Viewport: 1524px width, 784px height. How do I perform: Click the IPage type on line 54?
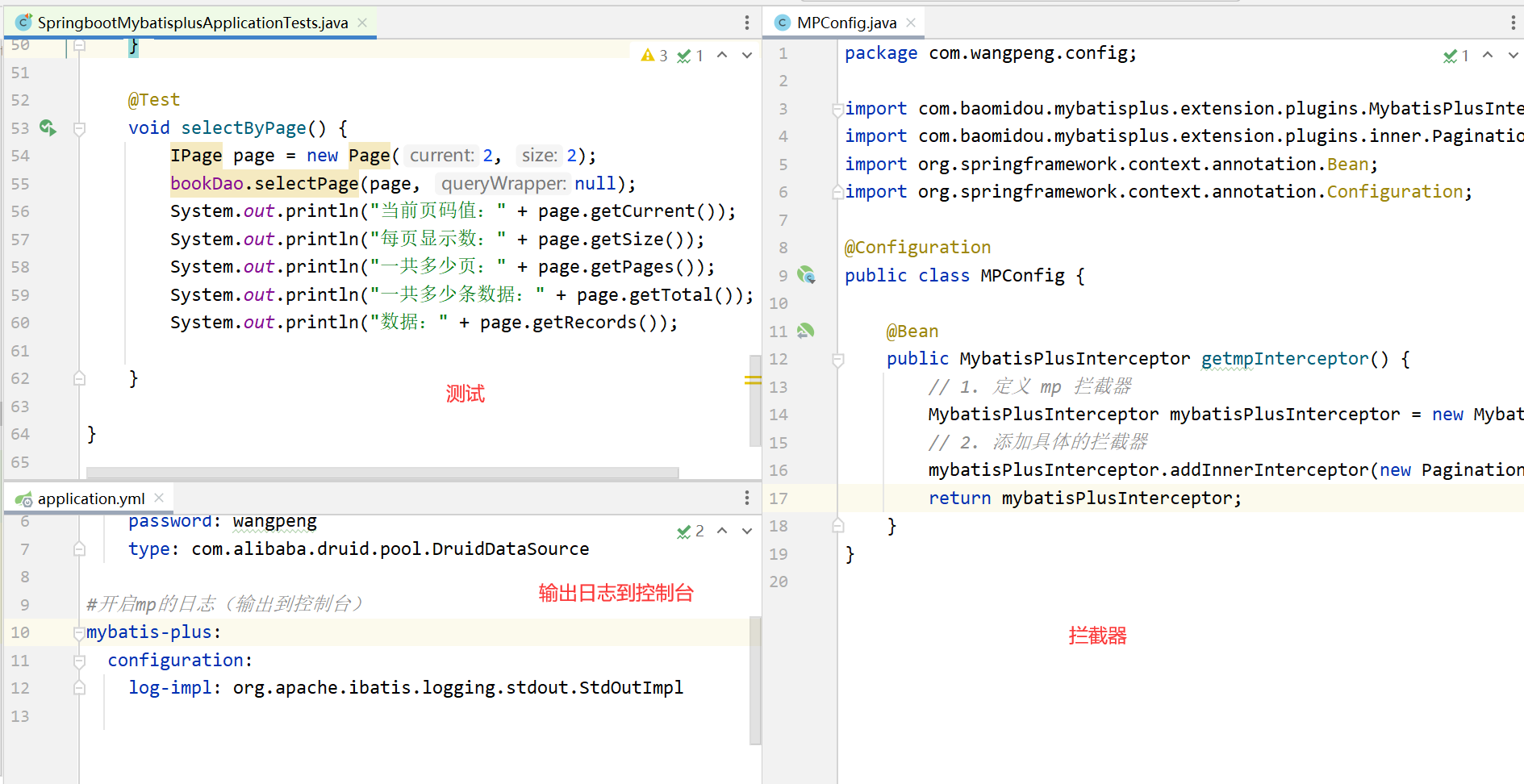196,155
